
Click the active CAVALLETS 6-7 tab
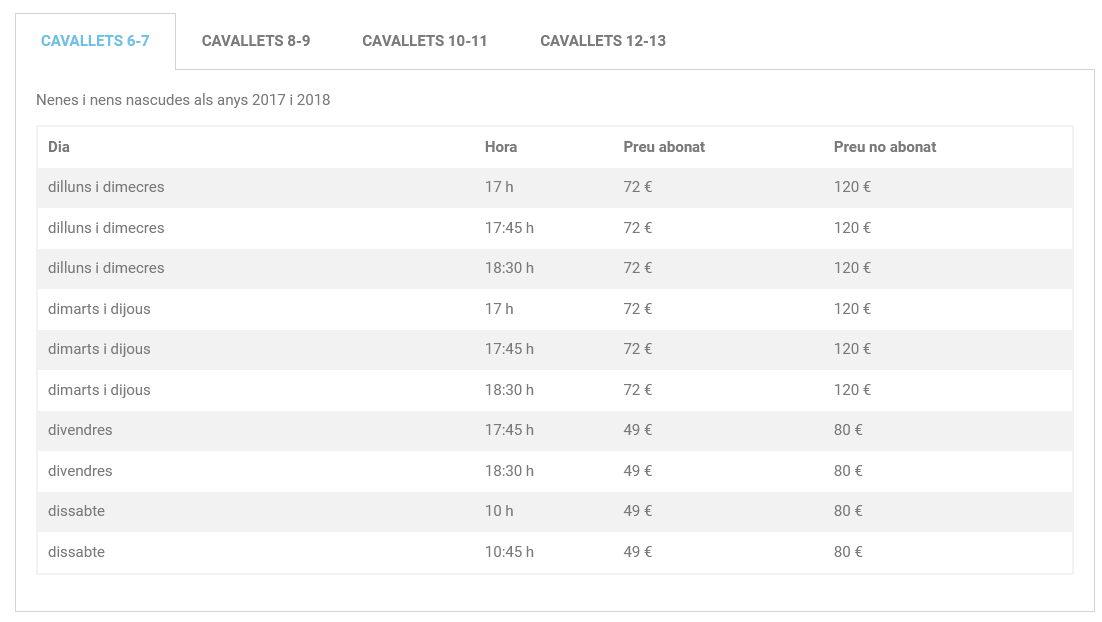click(95, 41)
